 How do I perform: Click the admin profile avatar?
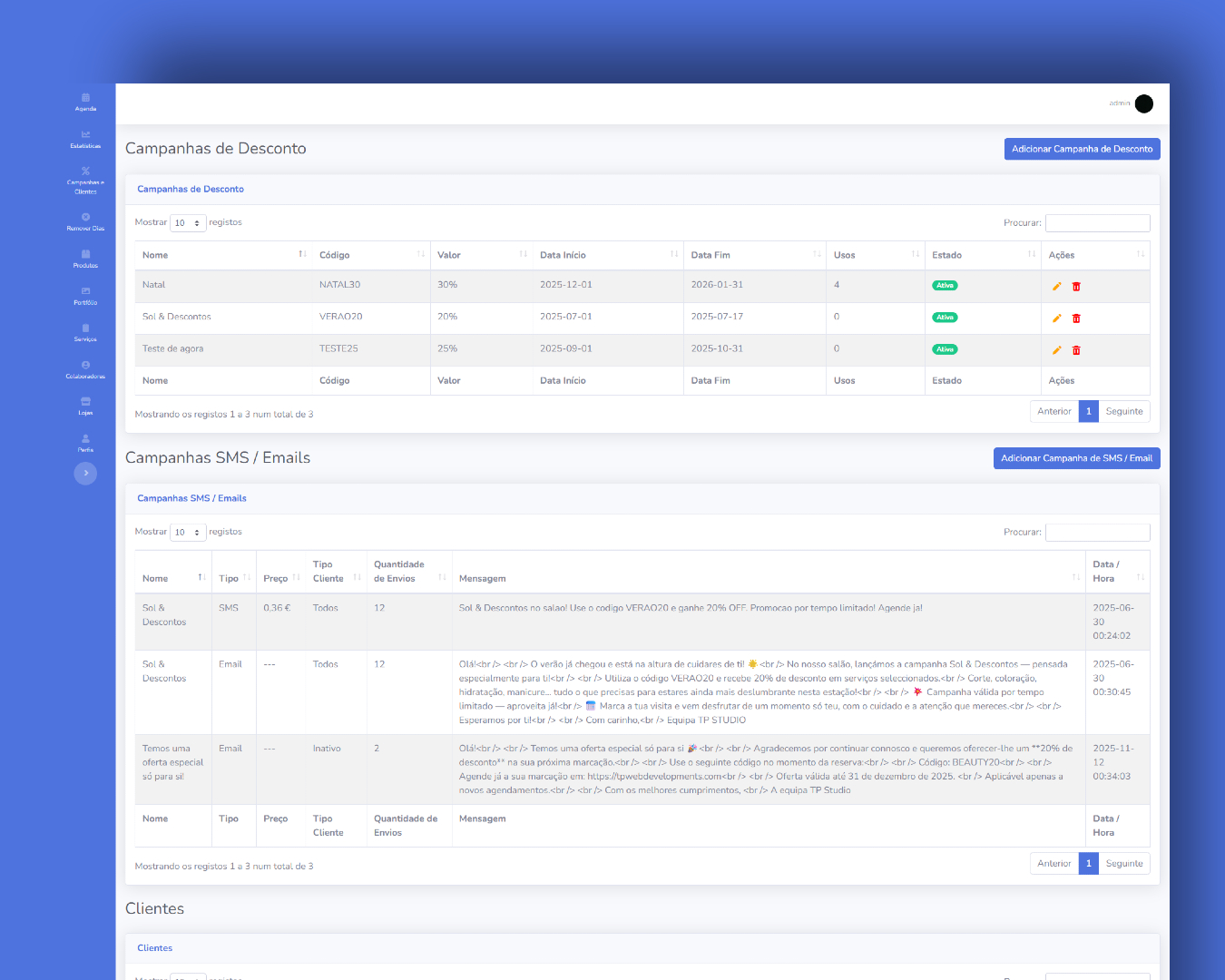coord(1143,103)
